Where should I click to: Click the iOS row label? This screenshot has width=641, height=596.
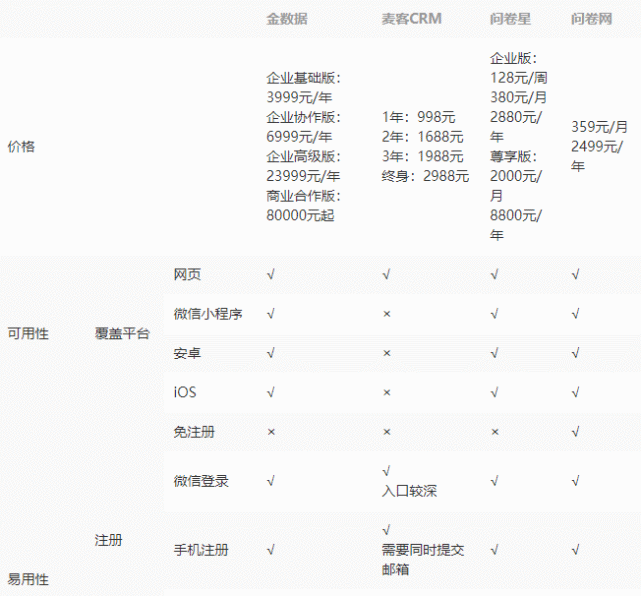pyautogui.click(x=185, y=392)
